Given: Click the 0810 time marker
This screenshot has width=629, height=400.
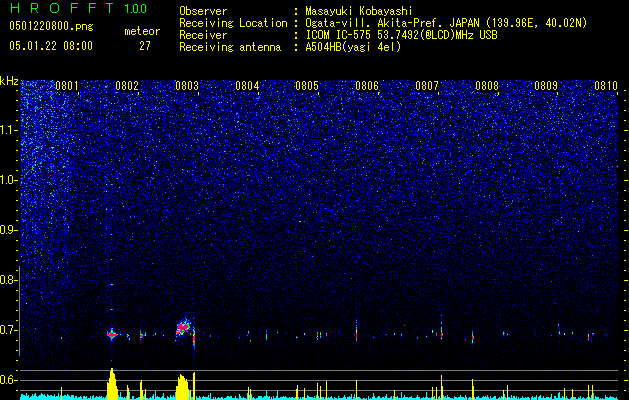Looking at the screenshot, I should pos(606,86).
